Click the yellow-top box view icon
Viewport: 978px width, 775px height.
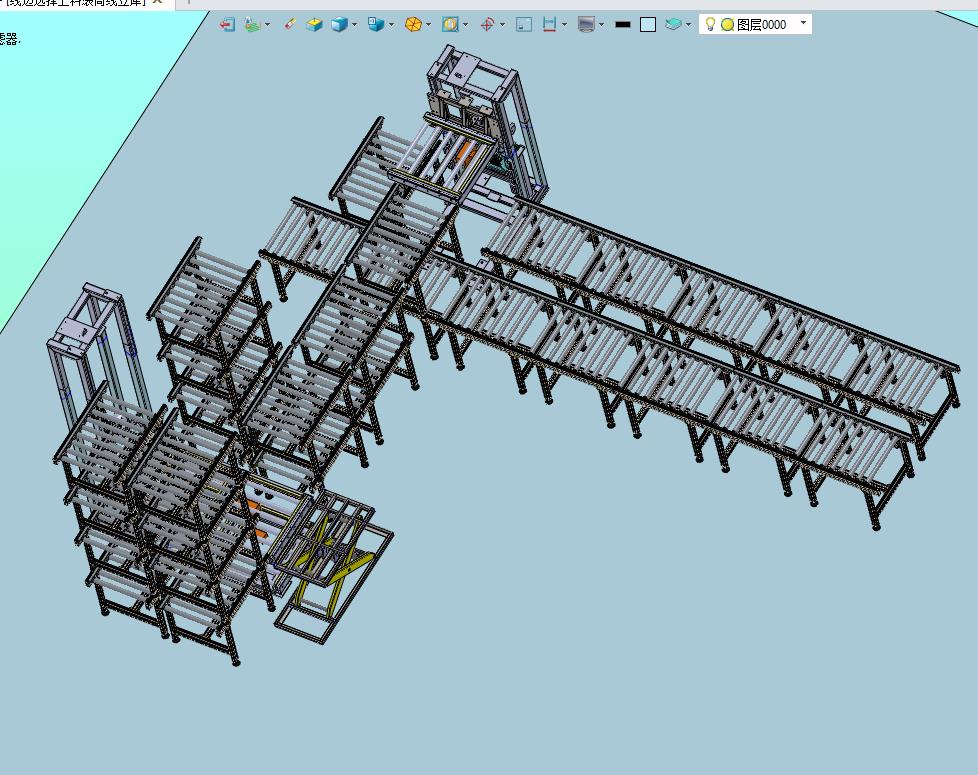[314, 24]
